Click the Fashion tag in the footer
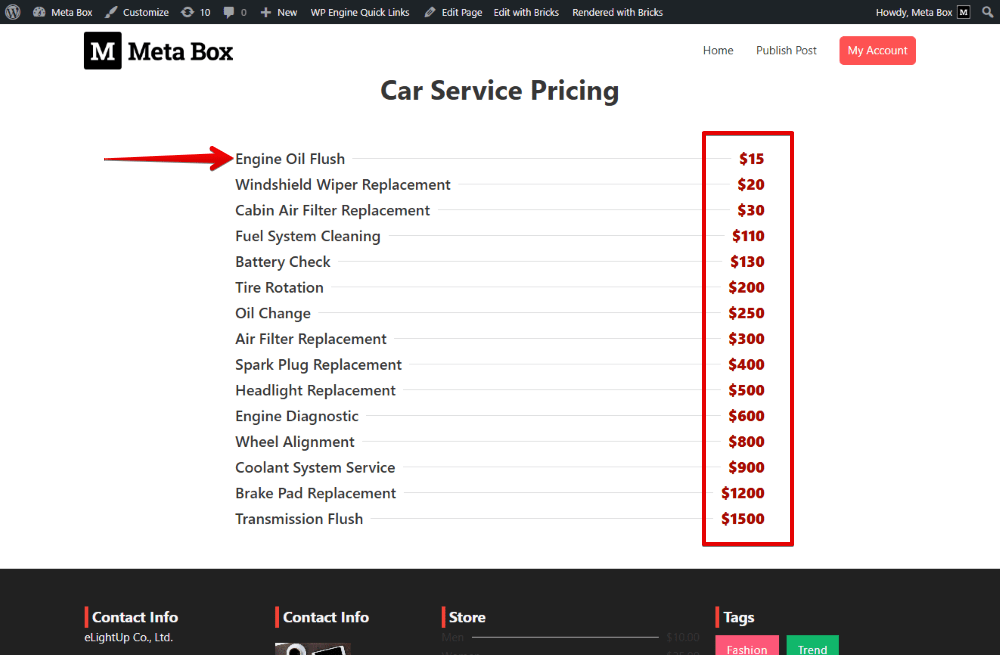The width and height of the screenshot is (1000, 655). click(747, 647)
